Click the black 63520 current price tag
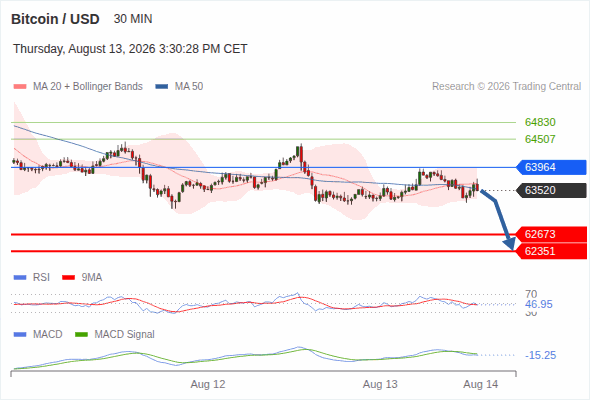This screenshot has height=400, width=590. pyautogui.click(x=551, y=190)
